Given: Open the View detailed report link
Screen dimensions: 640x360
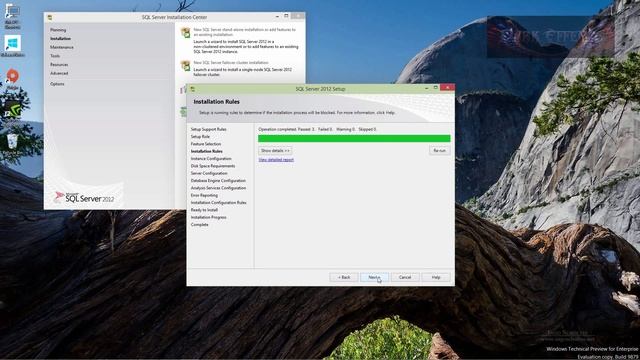Looking at the screenshot, I should point(276,160).
